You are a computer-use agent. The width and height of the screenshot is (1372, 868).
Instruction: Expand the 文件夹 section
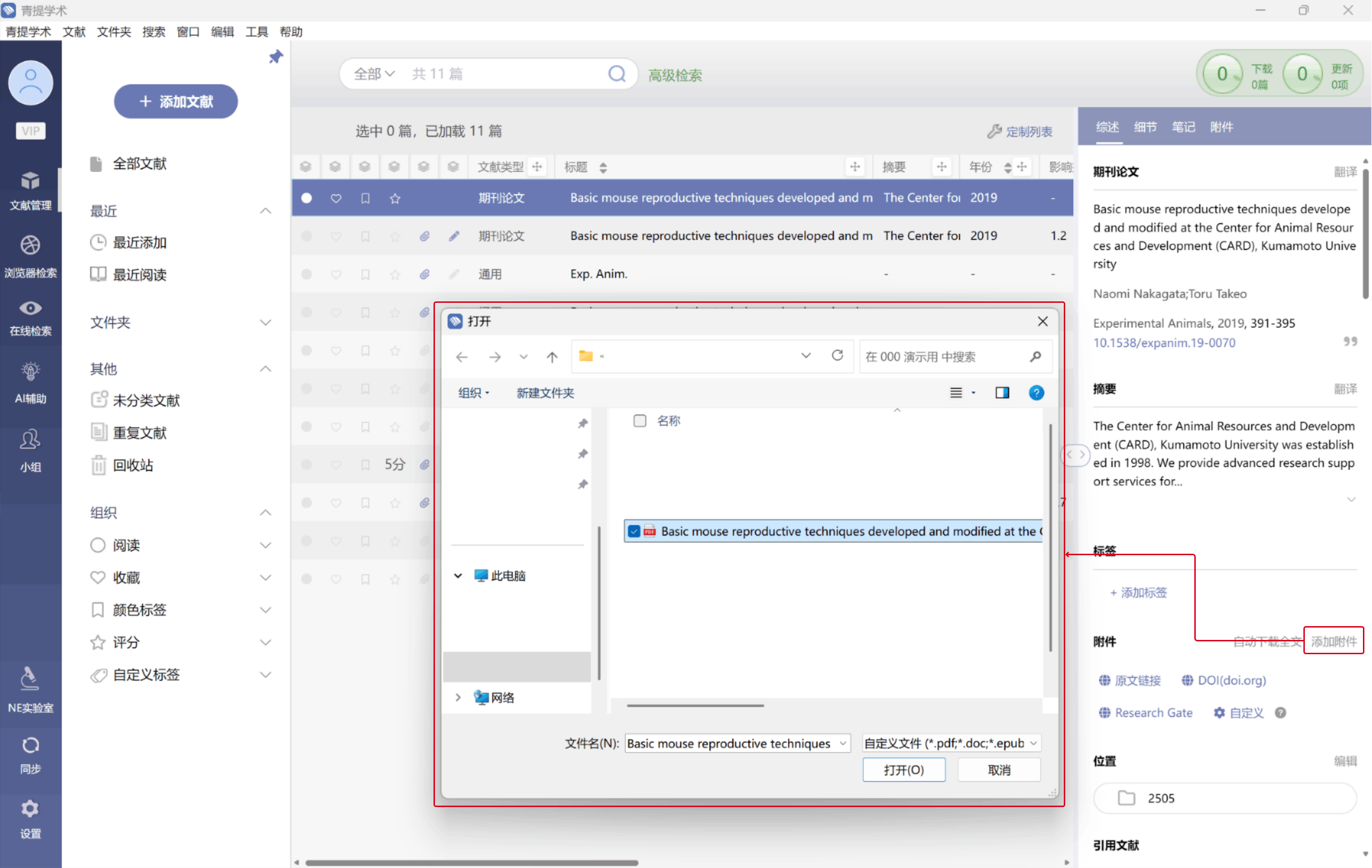(265, 322)
